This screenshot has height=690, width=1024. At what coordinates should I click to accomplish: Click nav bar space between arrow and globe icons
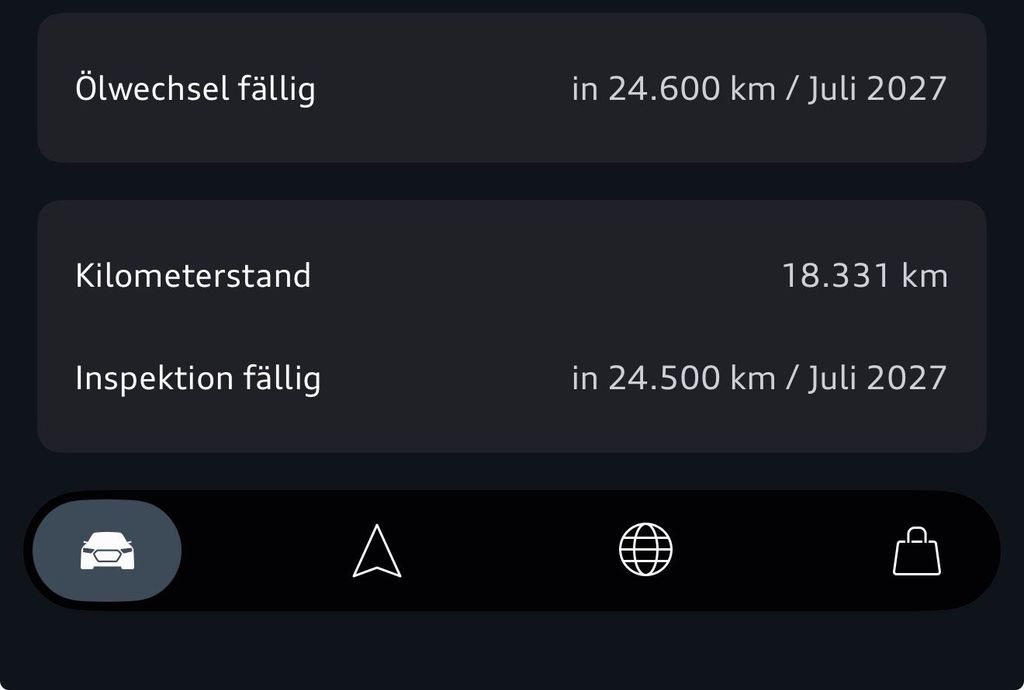click(510, 551)
